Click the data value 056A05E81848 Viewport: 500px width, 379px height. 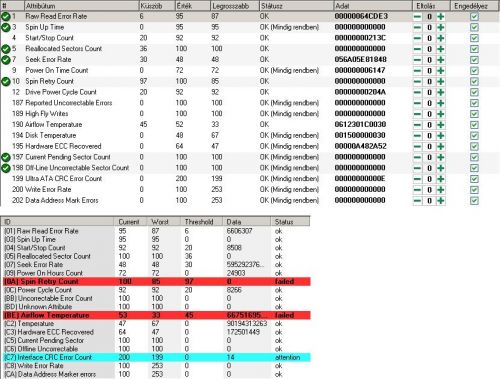point(360,60)
